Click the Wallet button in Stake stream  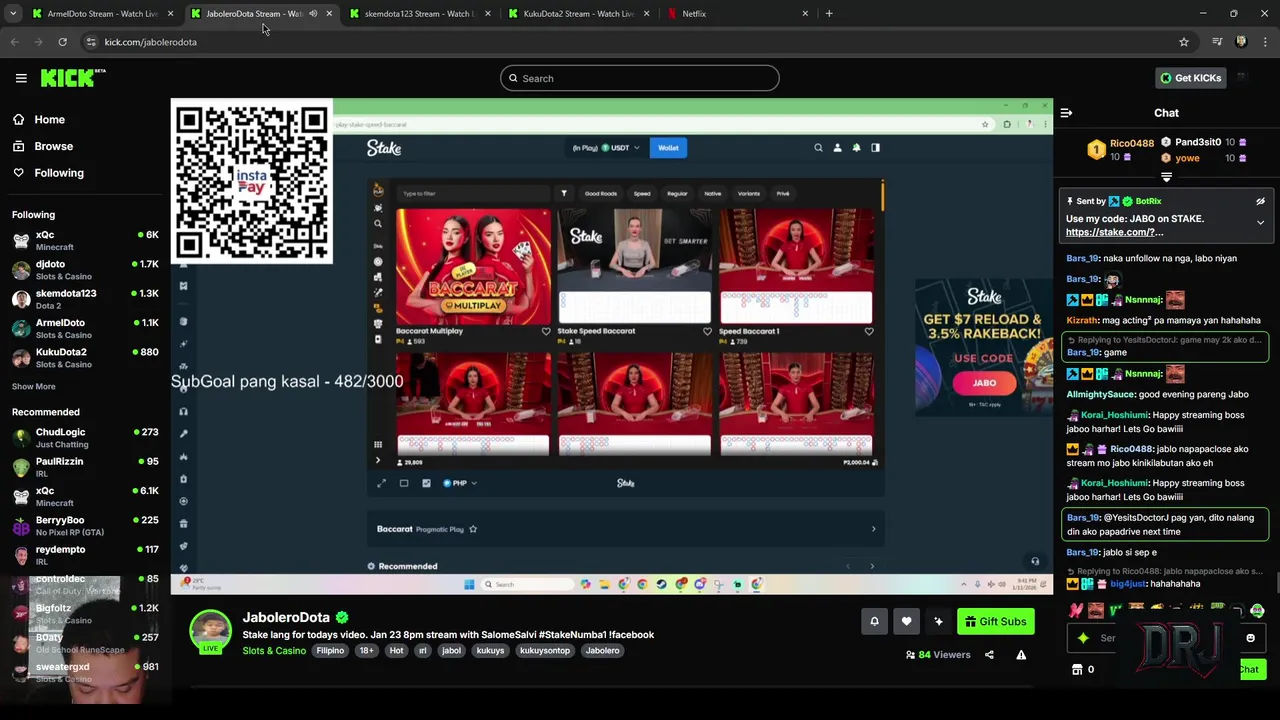(668, 148)
